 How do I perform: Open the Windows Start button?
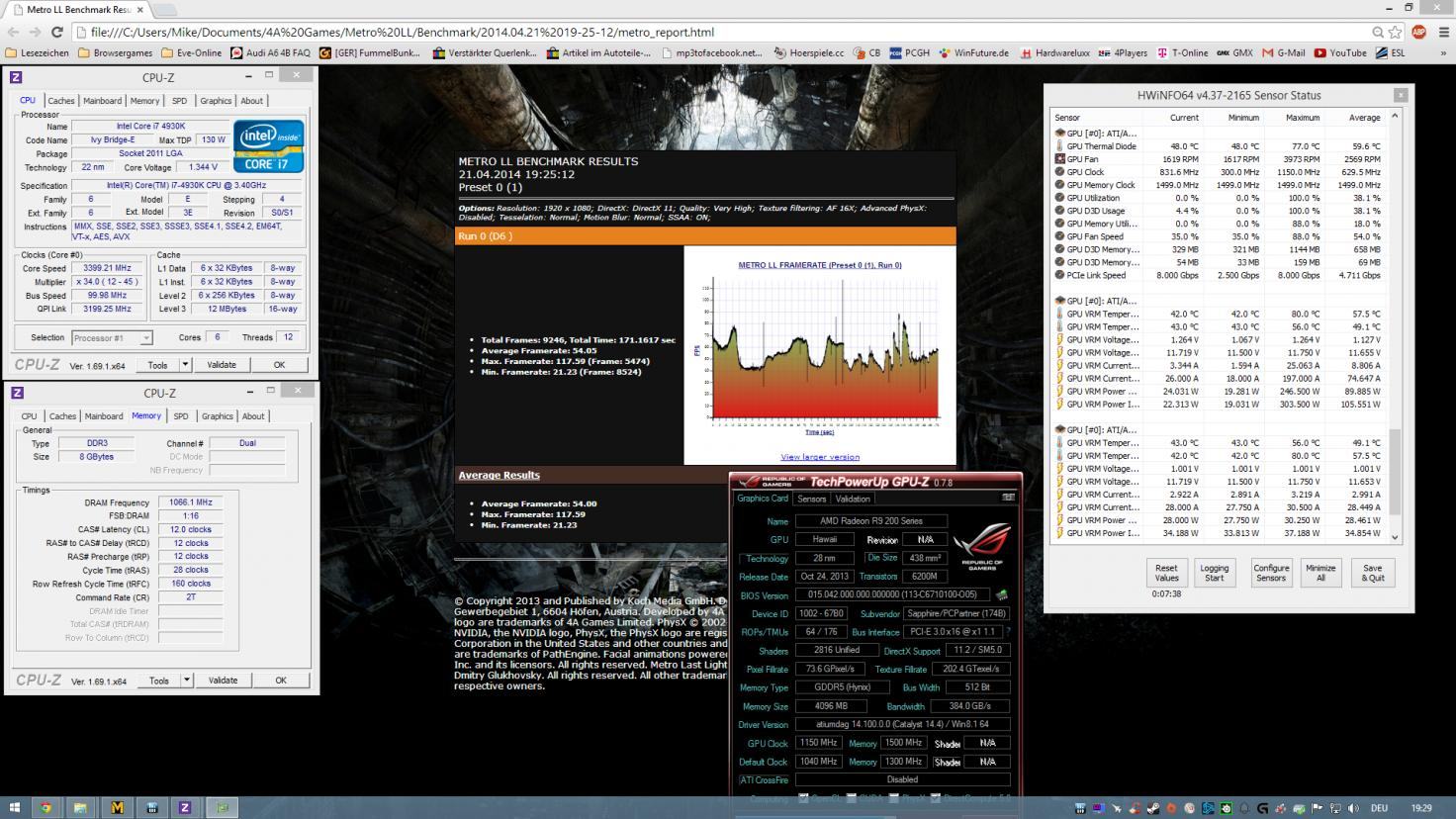(x=14, y=807)
